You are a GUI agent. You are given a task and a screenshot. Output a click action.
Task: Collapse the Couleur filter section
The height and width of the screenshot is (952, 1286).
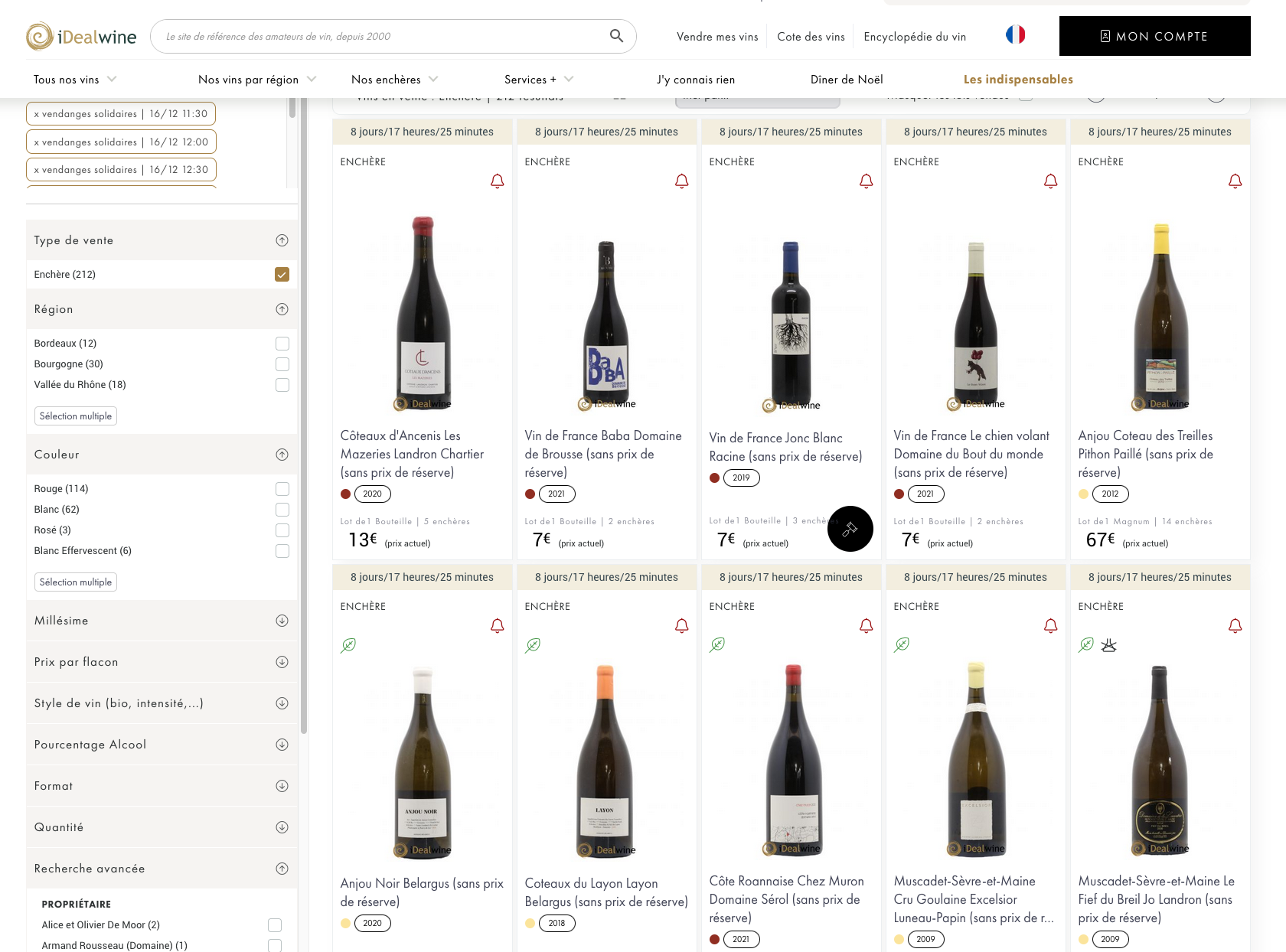click(282, 455)
